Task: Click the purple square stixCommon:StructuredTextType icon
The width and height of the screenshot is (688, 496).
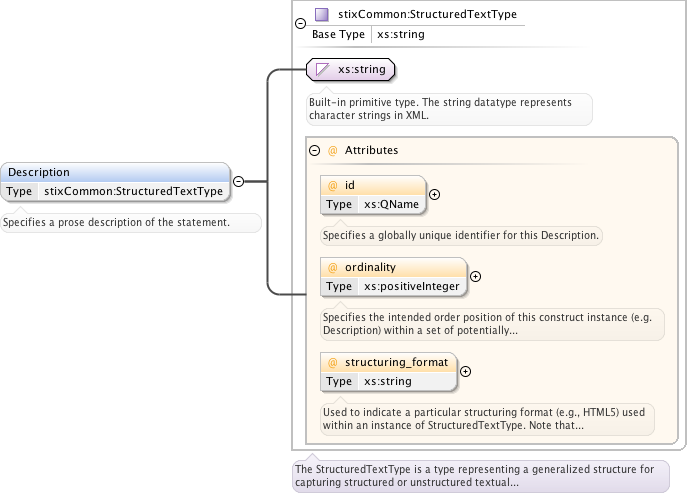Action: pyautogui.click(x=321, y=15)
